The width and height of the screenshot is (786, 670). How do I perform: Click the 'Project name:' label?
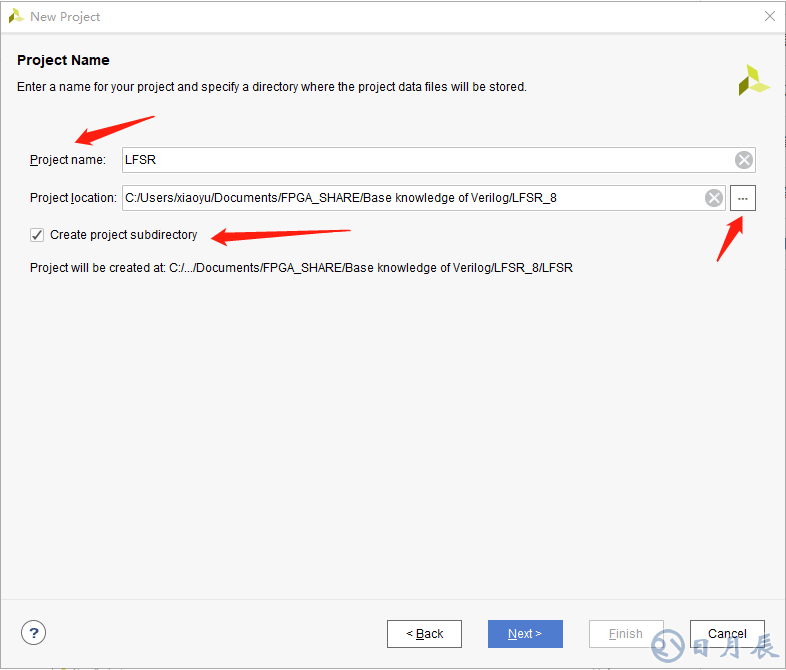pos(67,160)
